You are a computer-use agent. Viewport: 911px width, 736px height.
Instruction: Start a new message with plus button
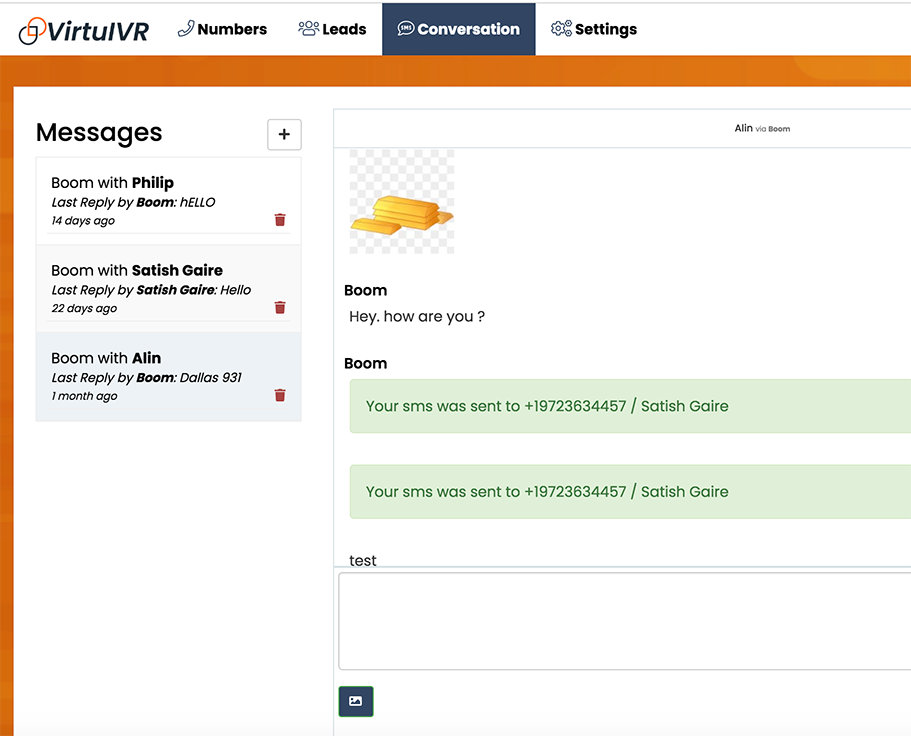[x=284, y=134]
